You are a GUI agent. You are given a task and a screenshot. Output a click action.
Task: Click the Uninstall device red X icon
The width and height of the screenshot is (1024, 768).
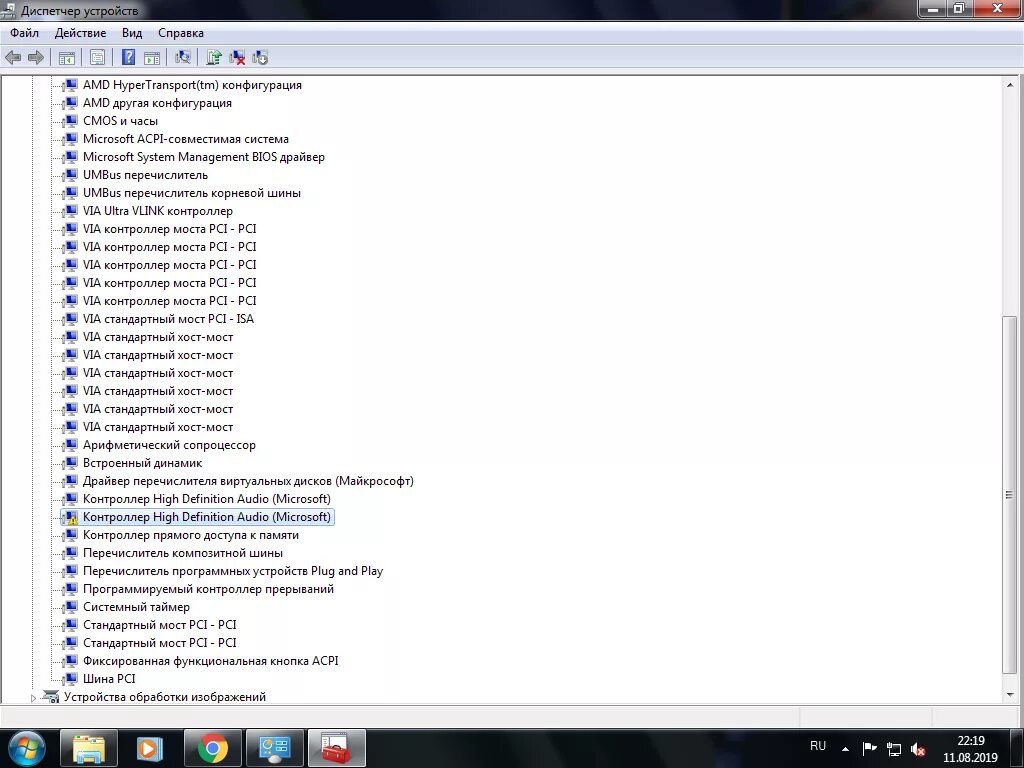pos(237,57)
